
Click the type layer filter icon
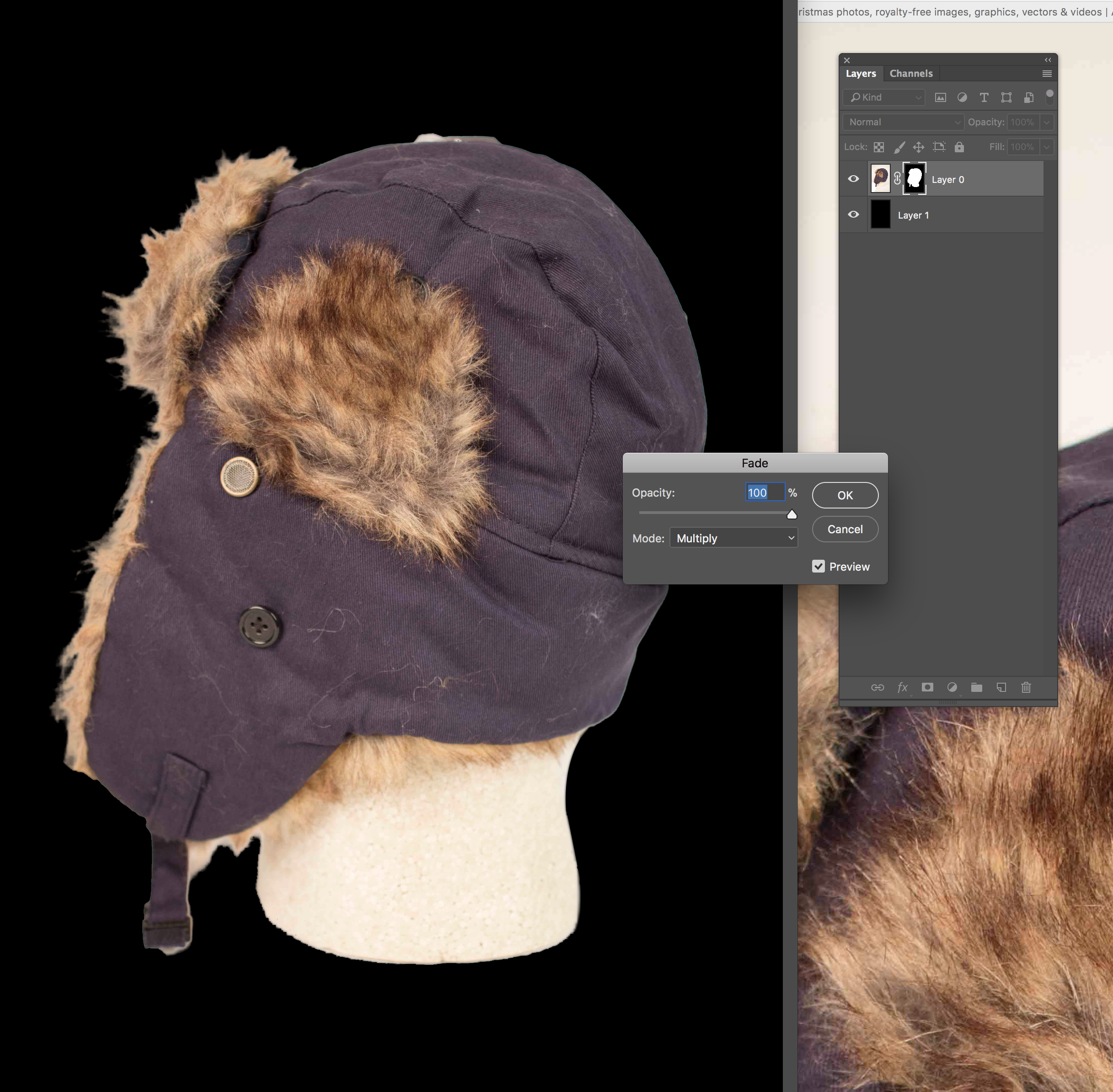(984, 97)
